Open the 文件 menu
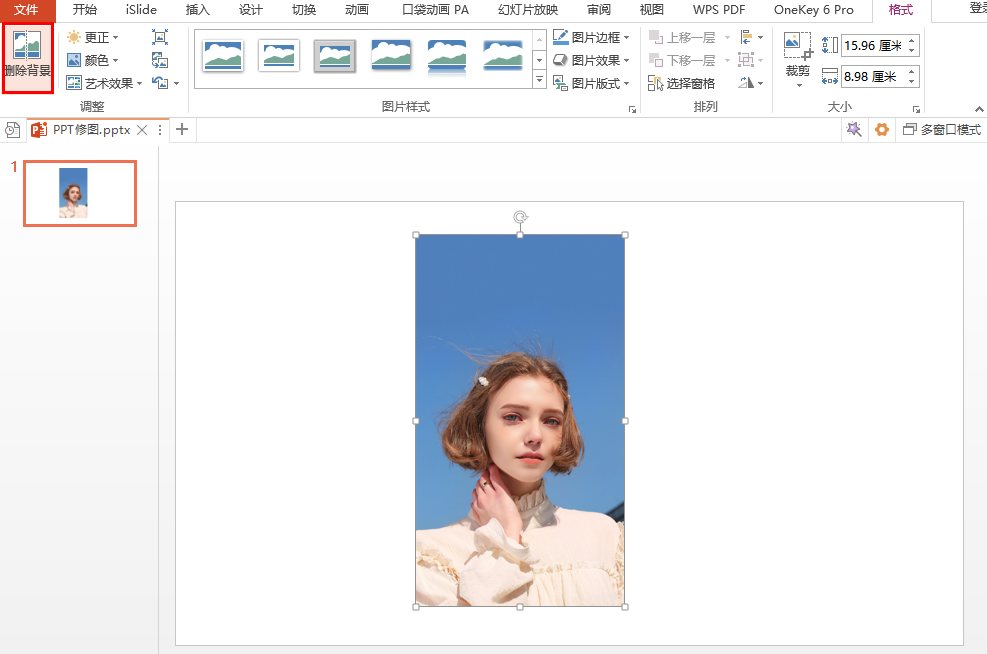Viewport: 987px width, 654px height. tap(27, 10)
